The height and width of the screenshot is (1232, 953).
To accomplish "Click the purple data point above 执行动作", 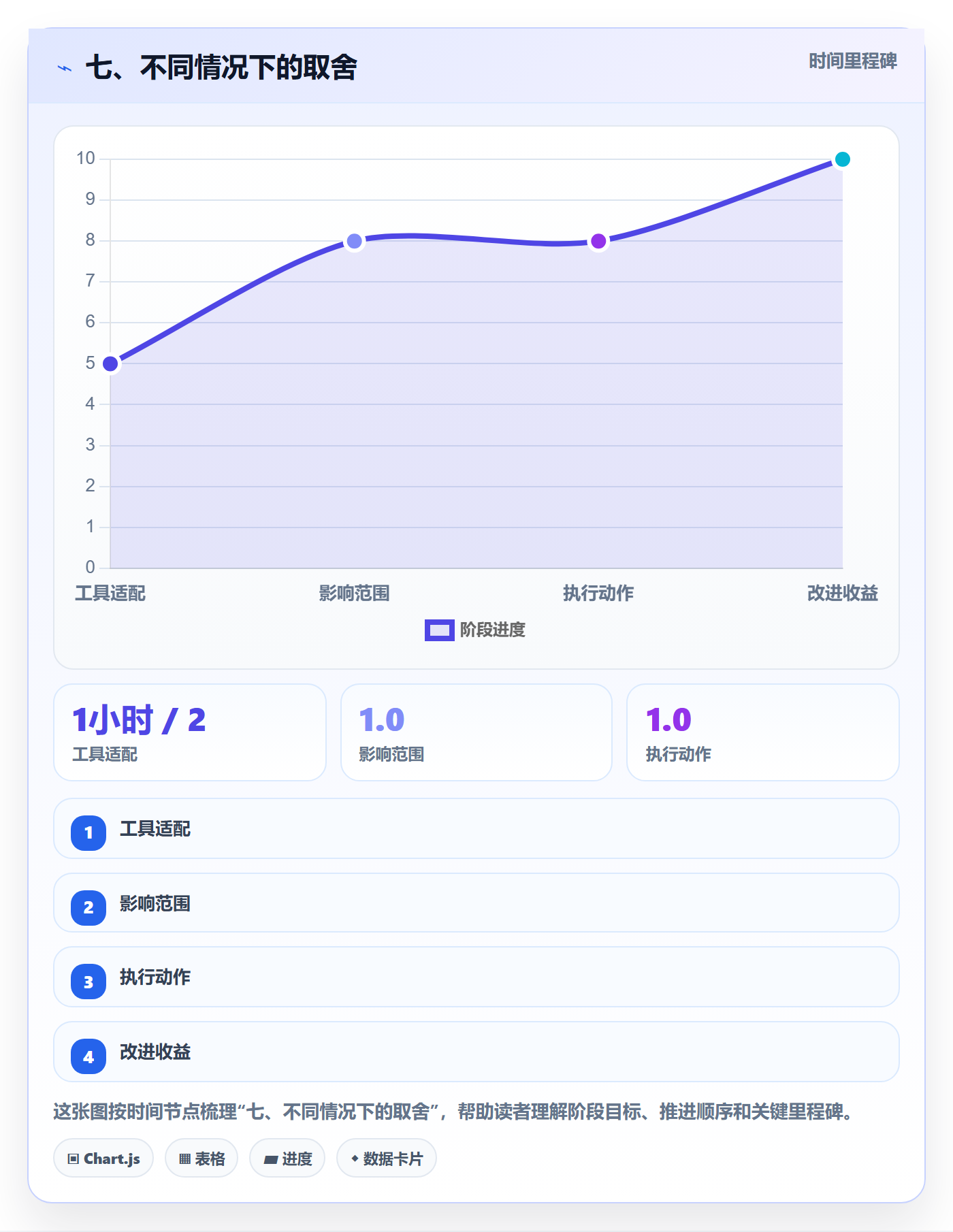I will 598,241.
